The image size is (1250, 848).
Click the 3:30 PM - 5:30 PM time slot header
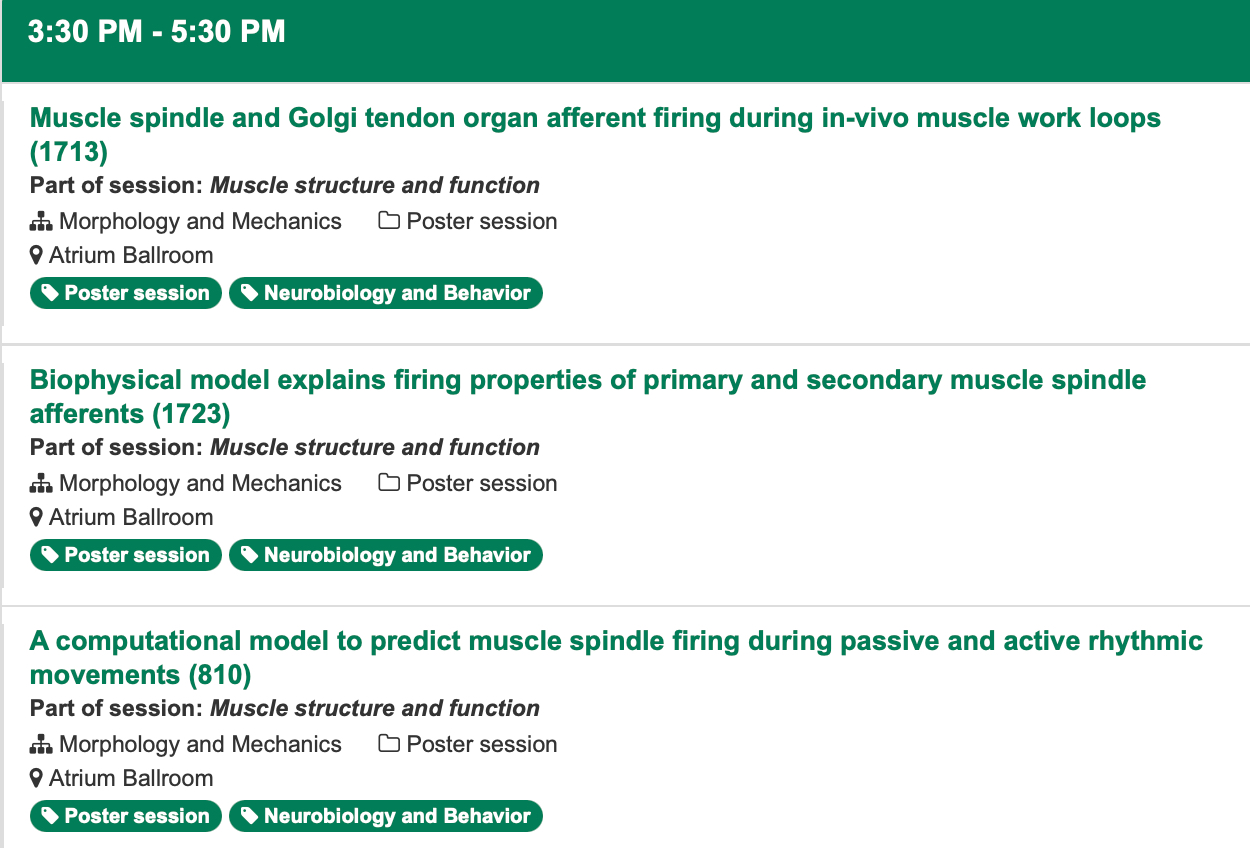click(x=157, y=32)
